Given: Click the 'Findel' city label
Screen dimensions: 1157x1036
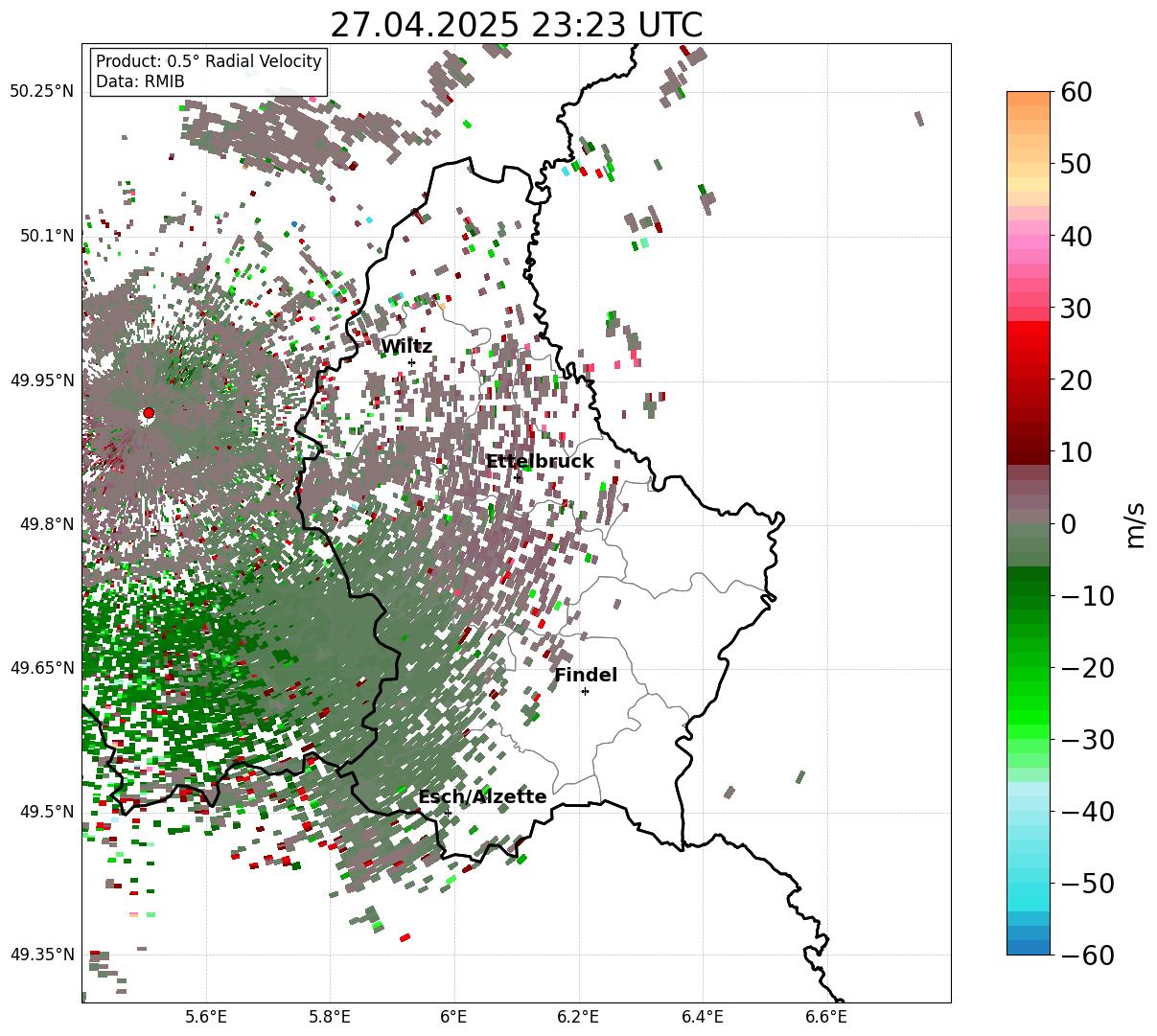Looking at the screenshot, I should [x=586, y=676].
